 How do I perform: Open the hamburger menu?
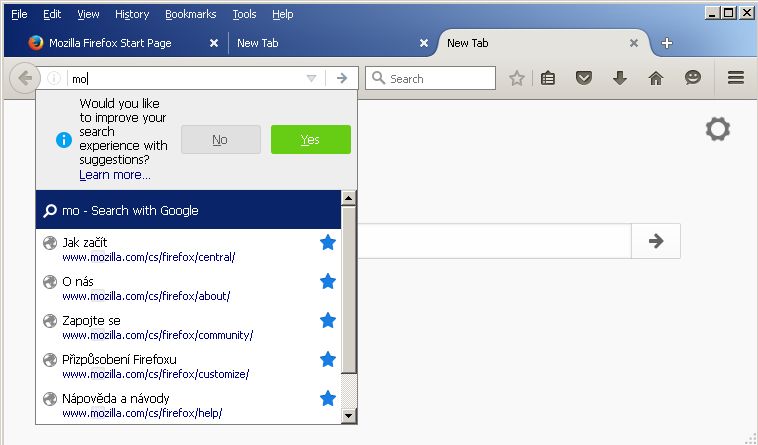click(x=736, y=78)
